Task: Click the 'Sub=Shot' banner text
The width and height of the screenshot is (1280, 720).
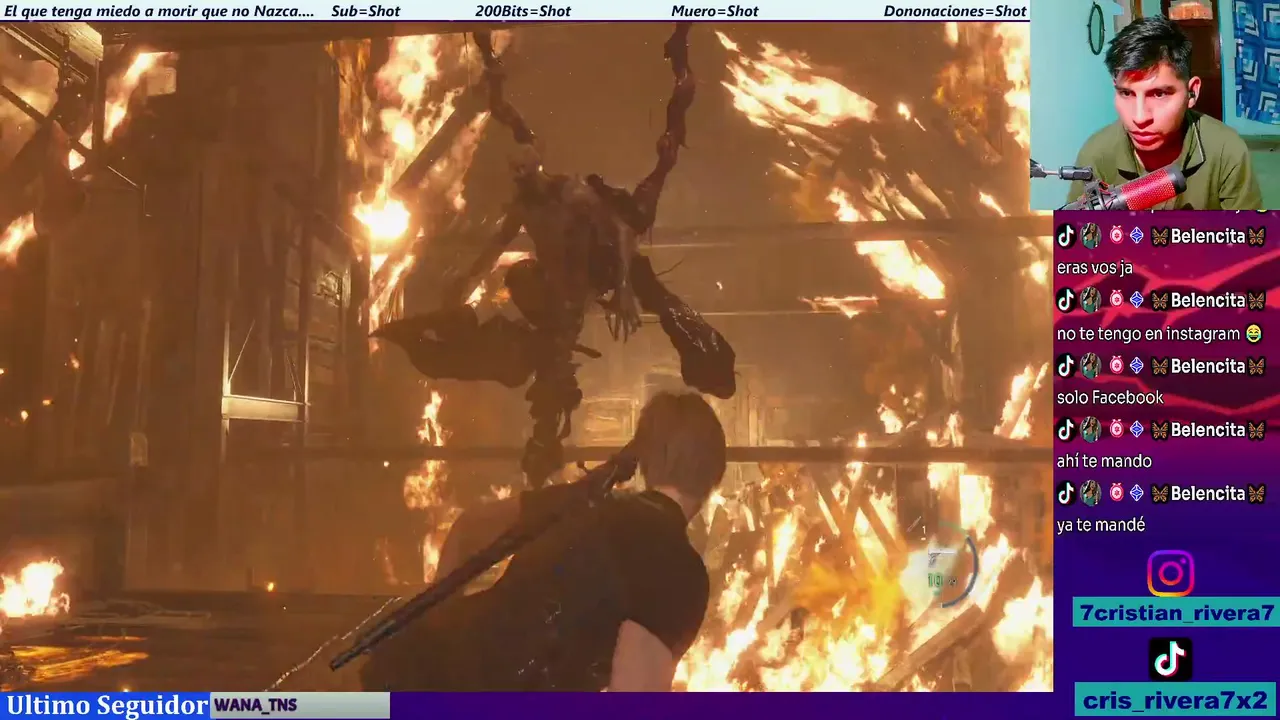Action: pos(365,11)
